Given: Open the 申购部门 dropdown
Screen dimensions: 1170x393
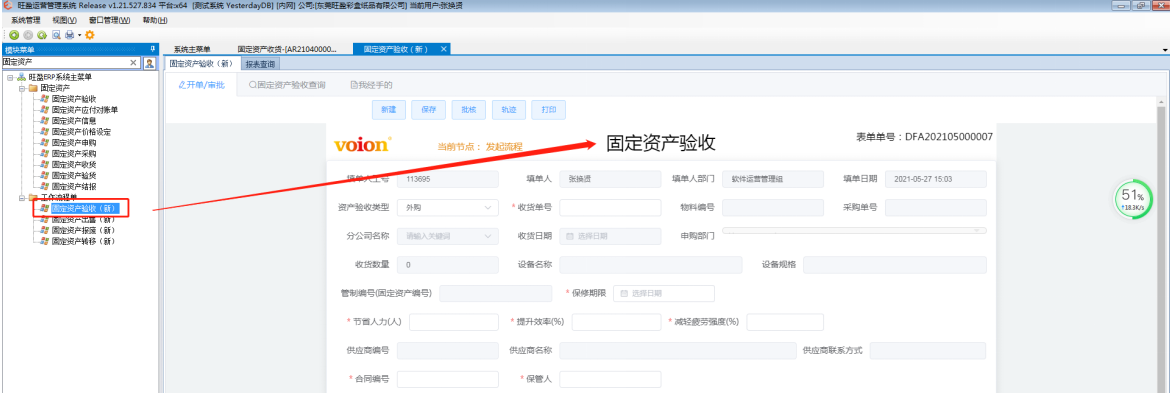Looking at the screenshot, I should [854, 231].
